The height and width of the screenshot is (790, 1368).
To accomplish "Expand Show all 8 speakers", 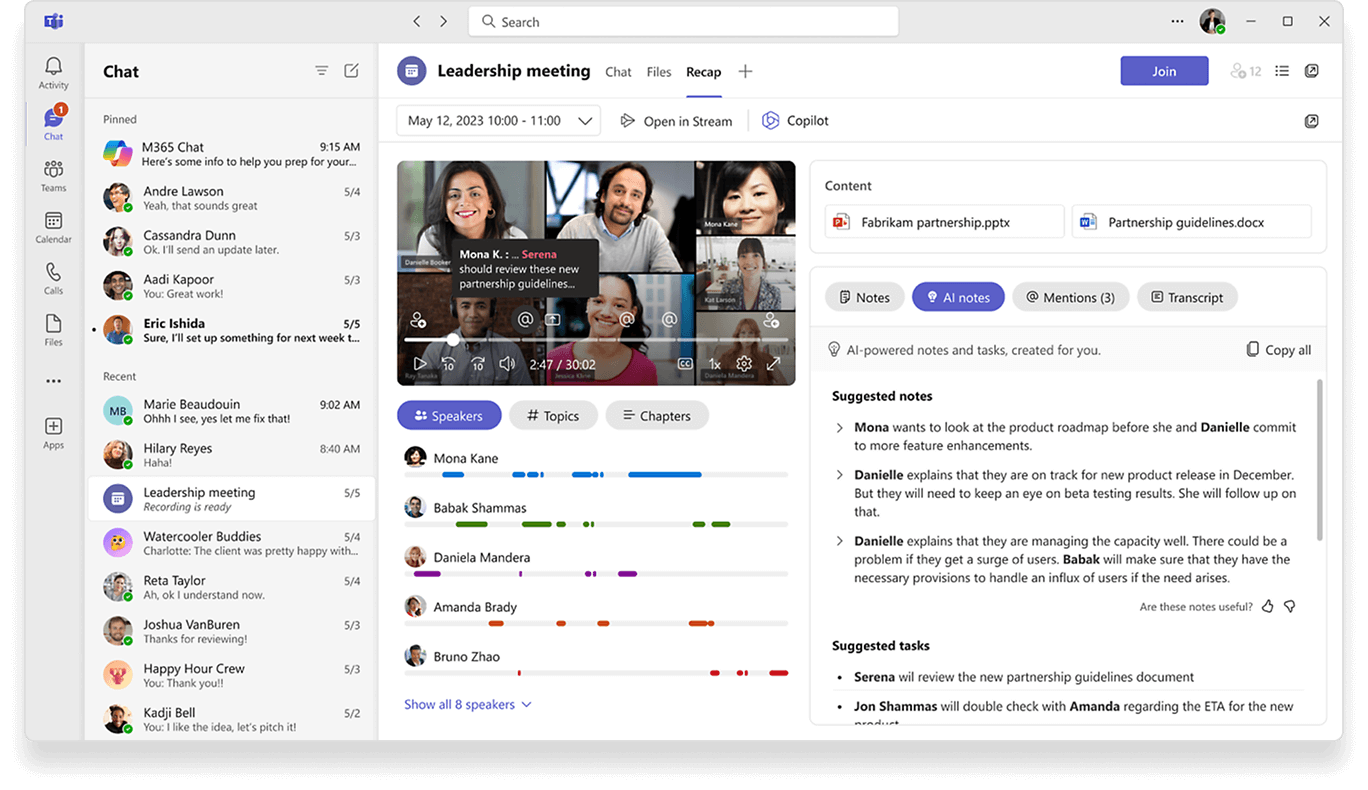I will (x=467, y=705).
